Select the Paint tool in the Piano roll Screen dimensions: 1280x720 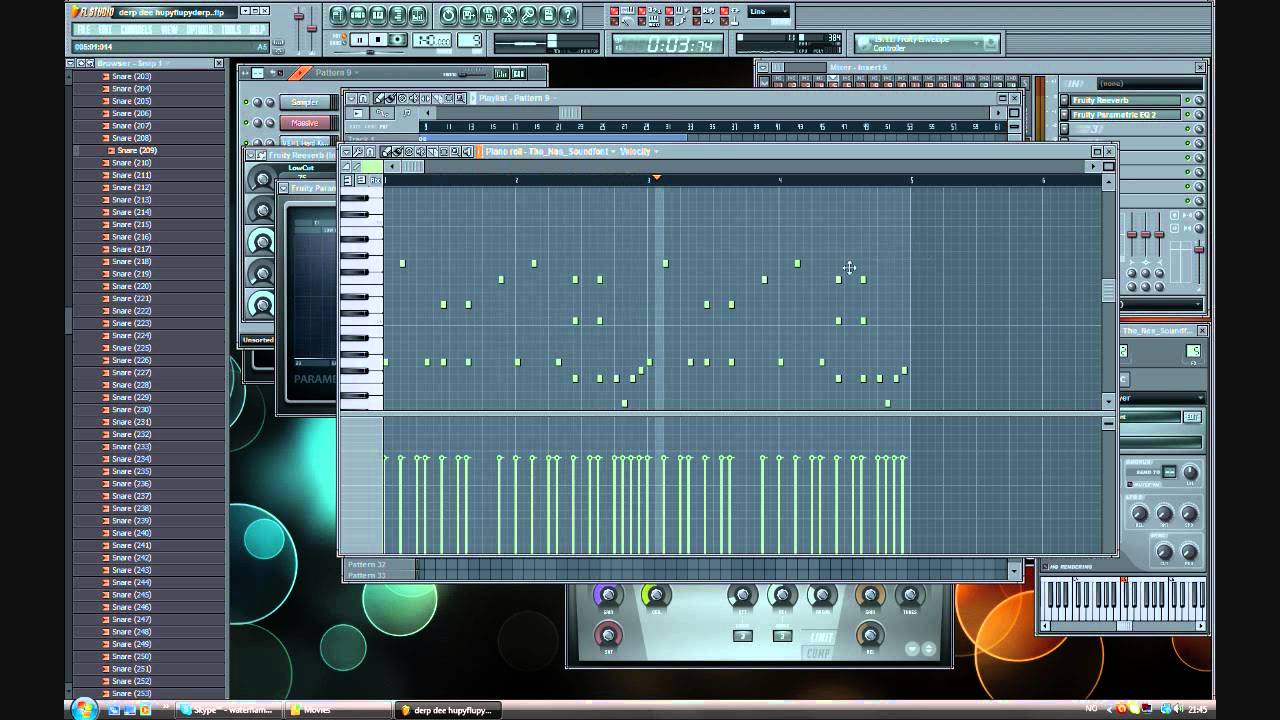click(396, 153)
